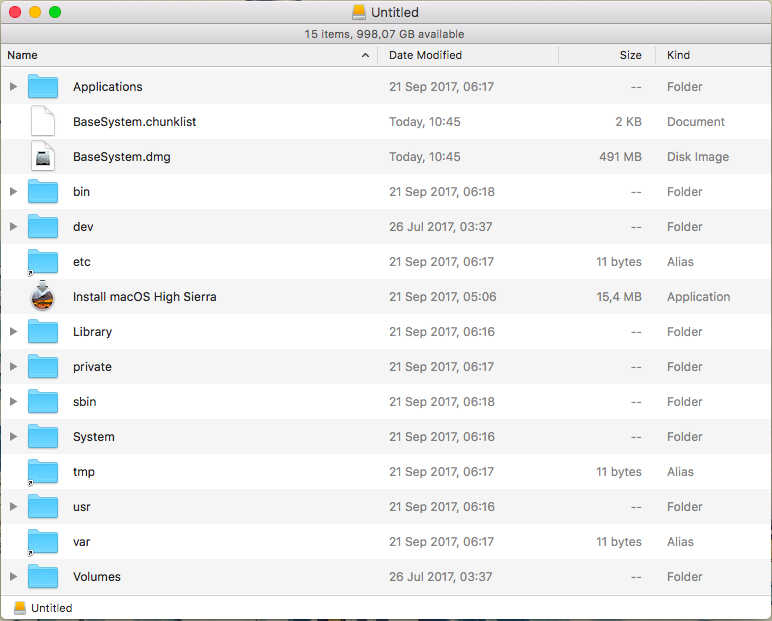
Task: Click the 'Volumes' folder name
Action: (x=97, y=577)
